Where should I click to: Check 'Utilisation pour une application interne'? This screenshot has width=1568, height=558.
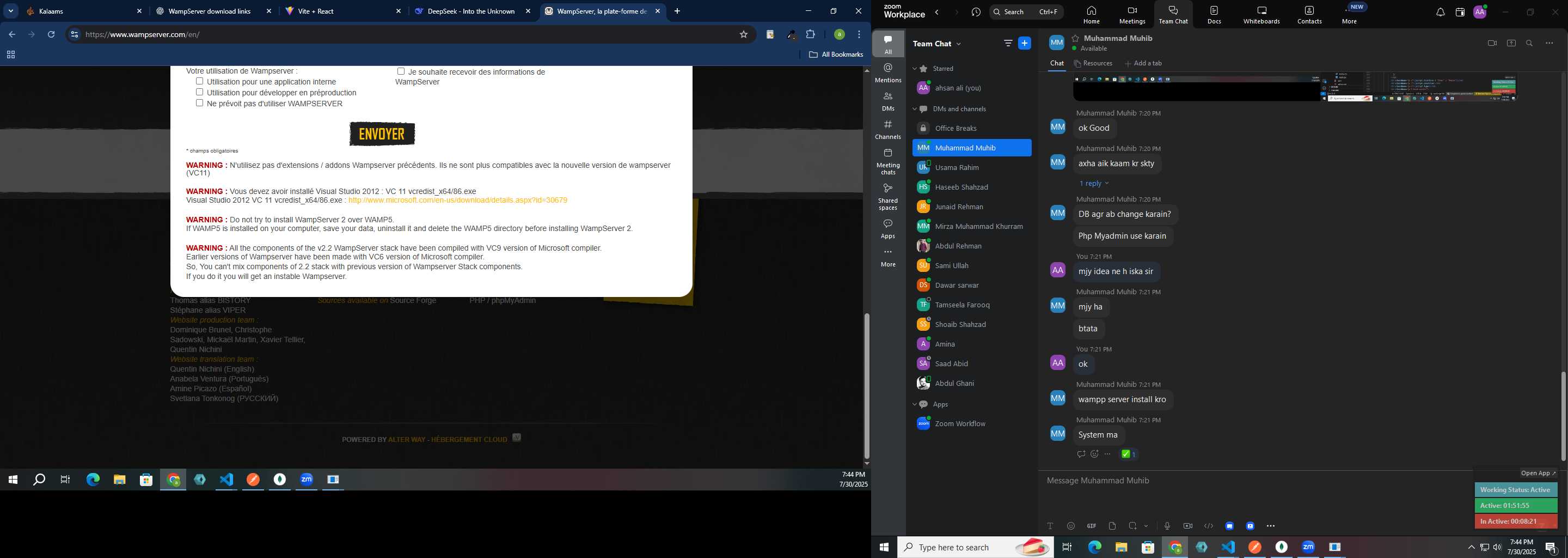pos(199,81)
